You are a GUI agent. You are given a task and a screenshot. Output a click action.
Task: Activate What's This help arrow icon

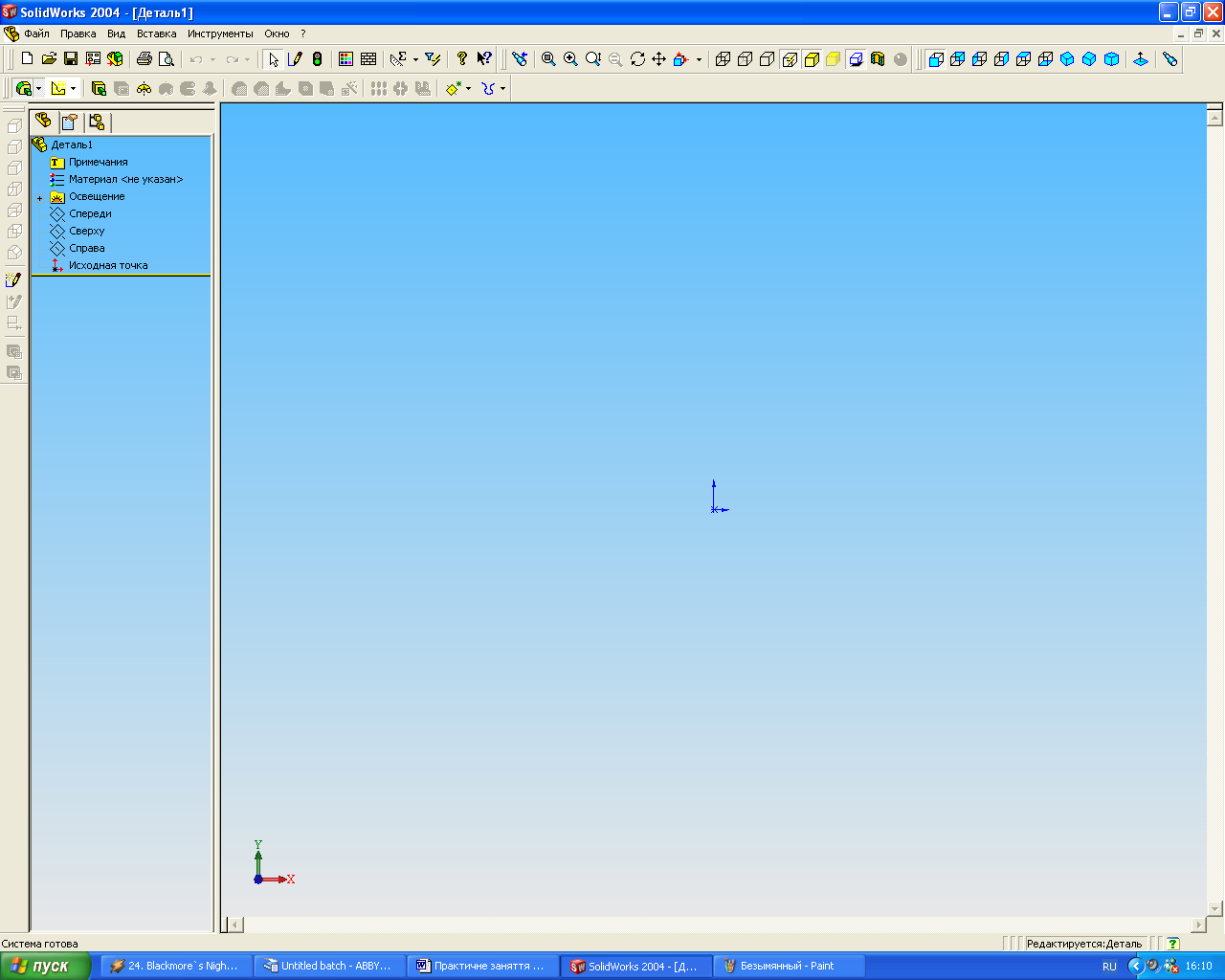click(484, 59)
